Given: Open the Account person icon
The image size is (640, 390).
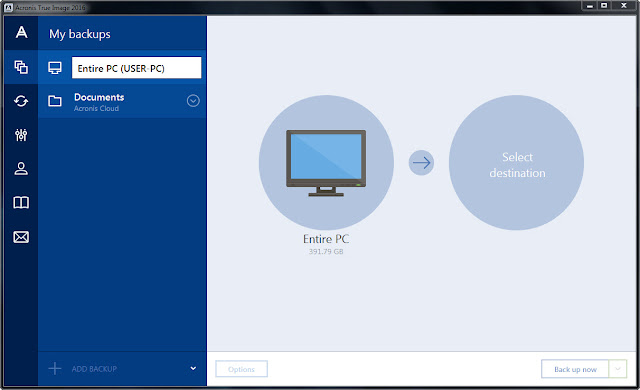Looking at the screenshot, I should (21, 168).
